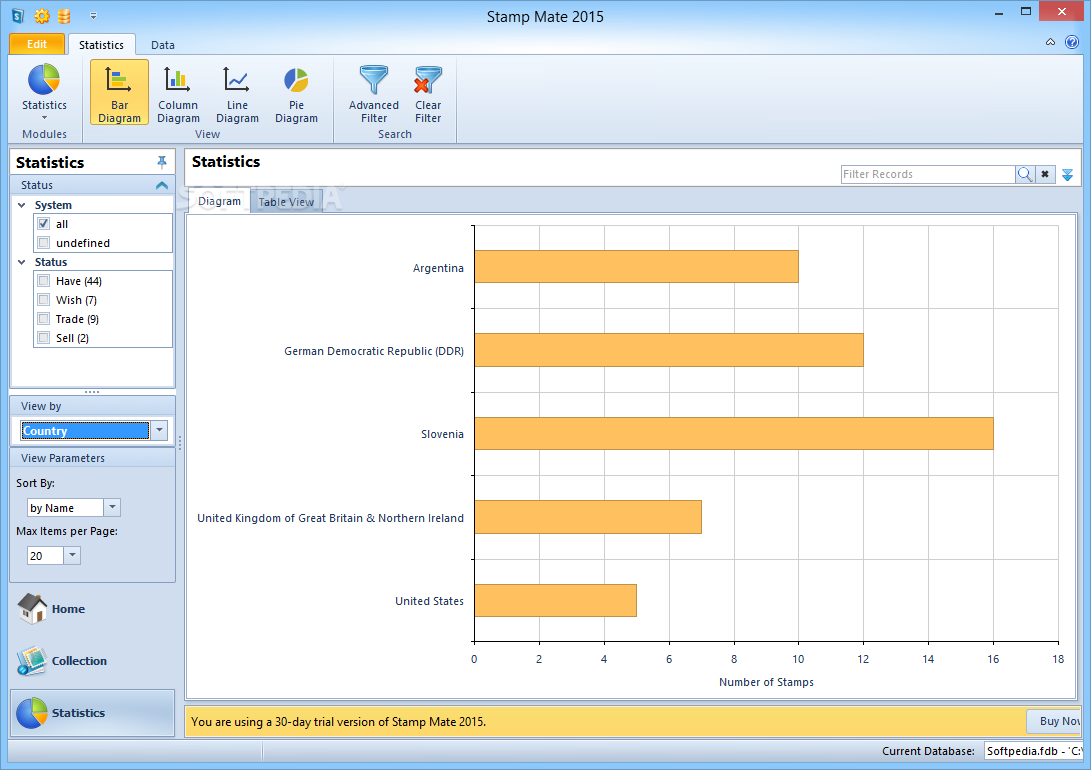The width and height of the screenshot is (1091, 770).
Task: Go to Home in navigation pane
Action: tap(51, 609)
